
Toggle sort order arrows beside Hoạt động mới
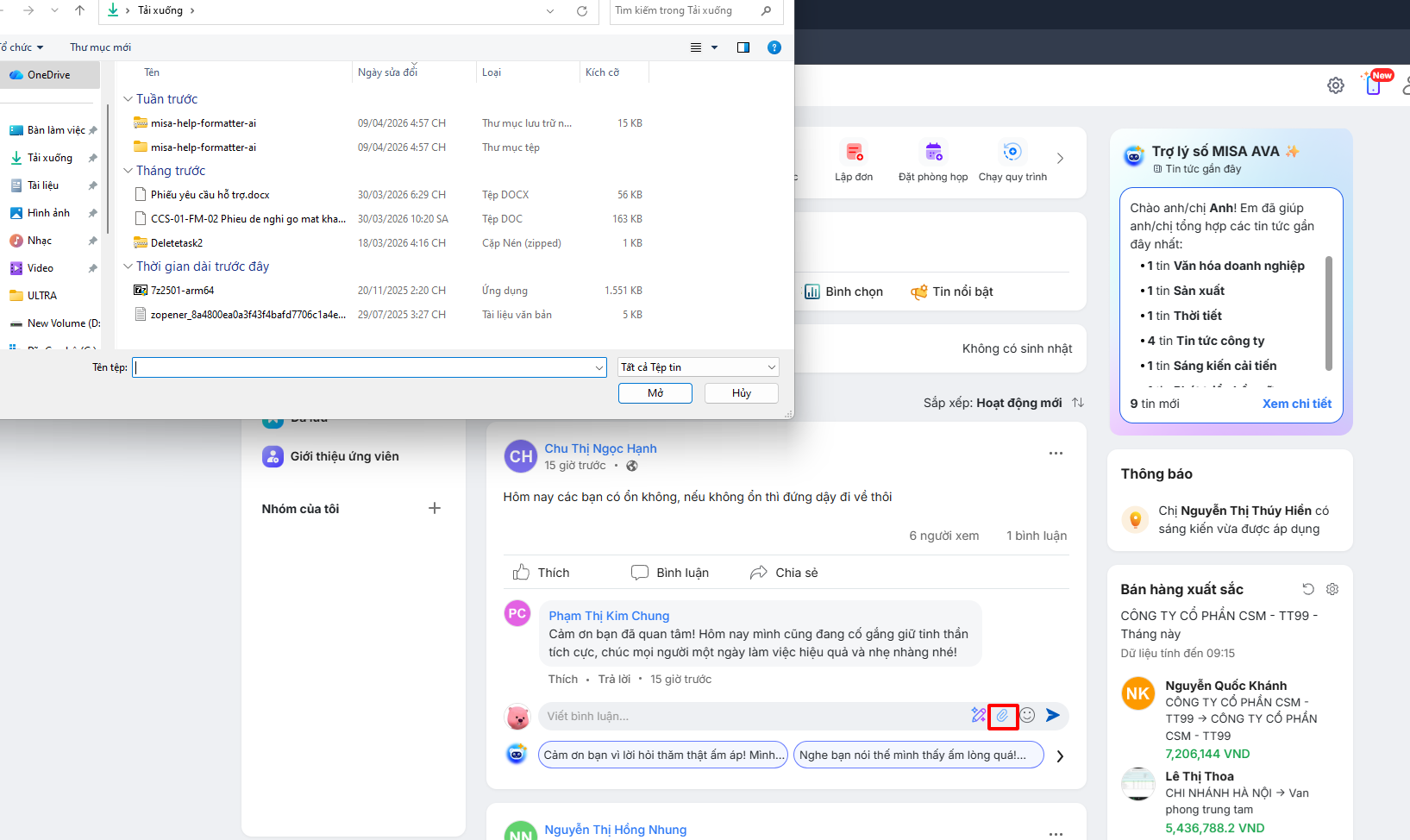click(1078, 403)
